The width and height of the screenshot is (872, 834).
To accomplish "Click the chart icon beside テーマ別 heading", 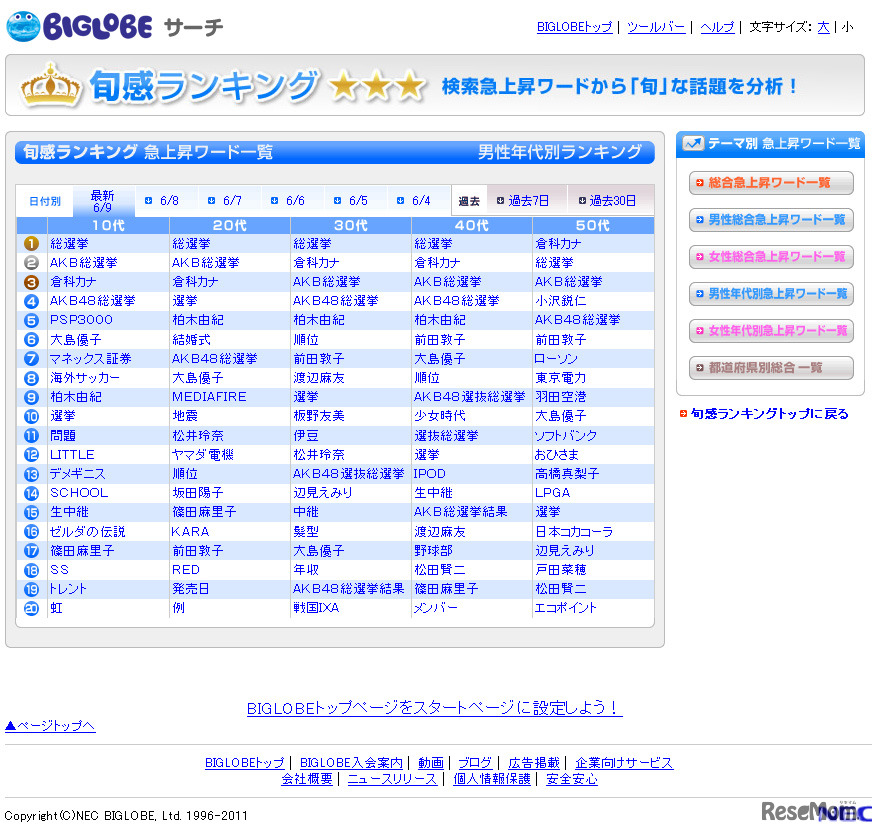I will tap(692, 144).
